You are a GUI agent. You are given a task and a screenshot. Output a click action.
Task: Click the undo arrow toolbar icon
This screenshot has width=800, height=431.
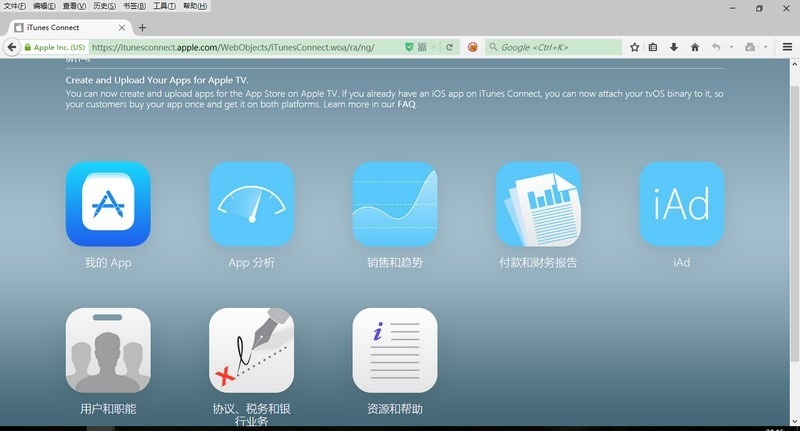(716, 47)
